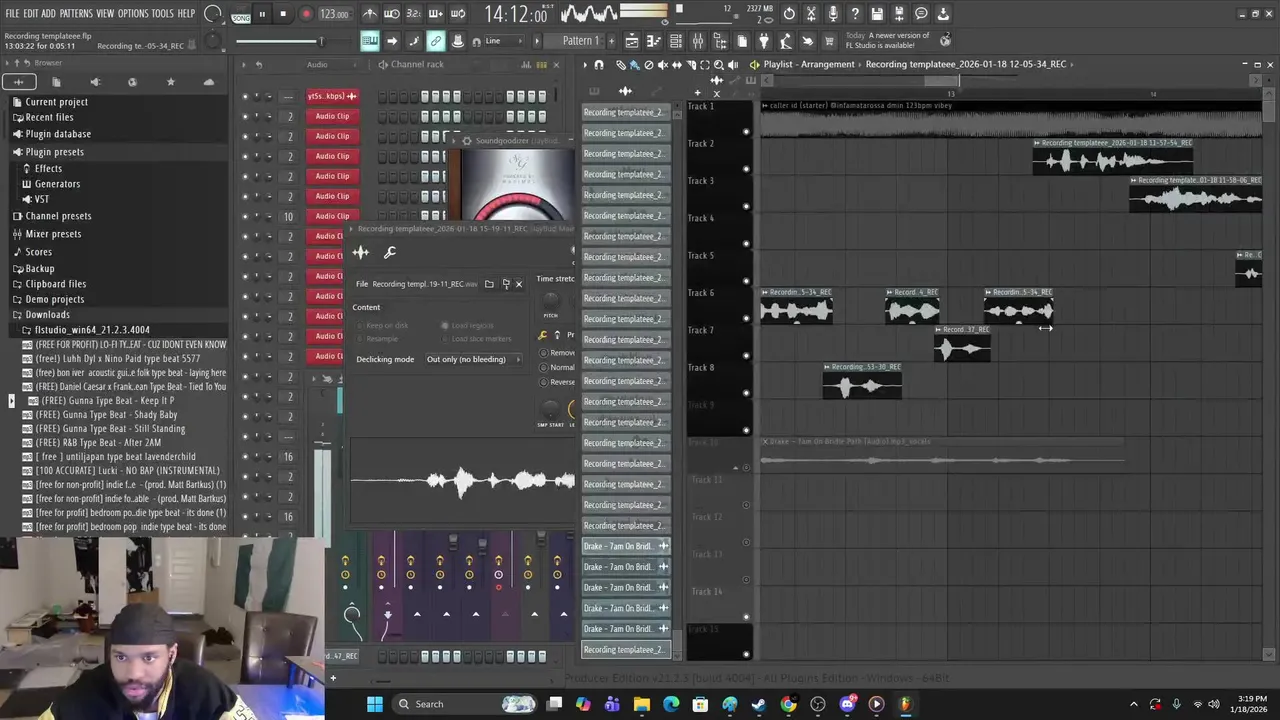
Task: Expand the Channel presets folder
Action: pyautogui.click(x=58, y=216)
